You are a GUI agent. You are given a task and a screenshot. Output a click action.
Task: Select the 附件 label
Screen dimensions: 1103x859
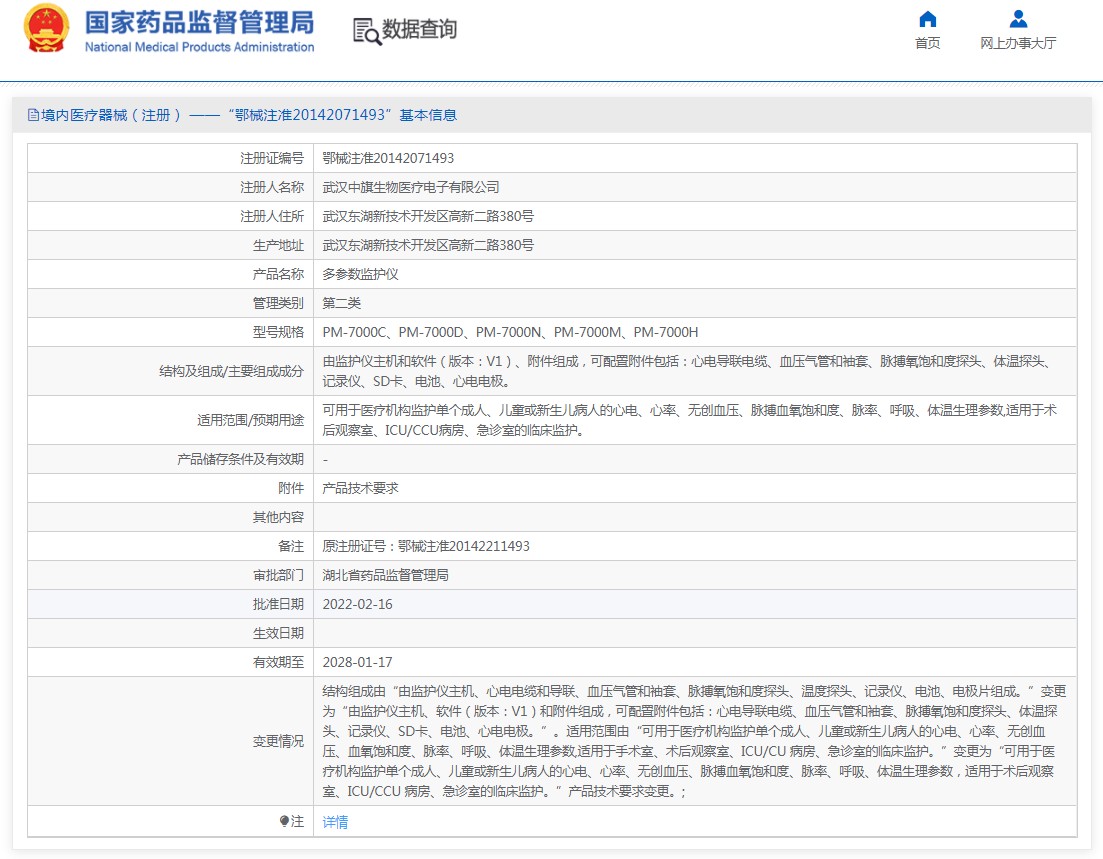(291, 488)
